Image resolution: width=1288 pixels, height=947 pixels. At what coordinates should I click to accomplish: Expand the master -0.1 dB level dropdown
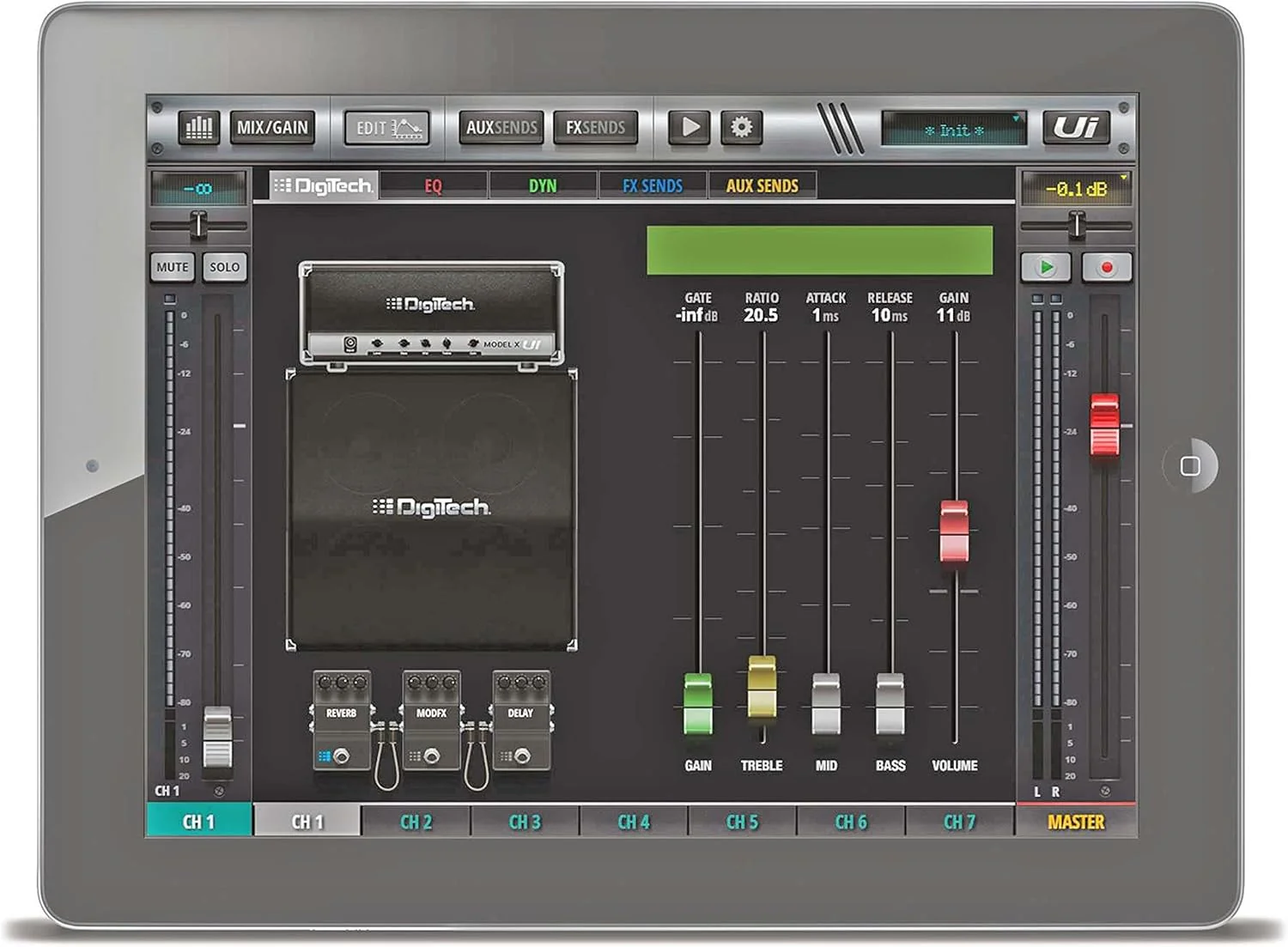point(1076,188)
